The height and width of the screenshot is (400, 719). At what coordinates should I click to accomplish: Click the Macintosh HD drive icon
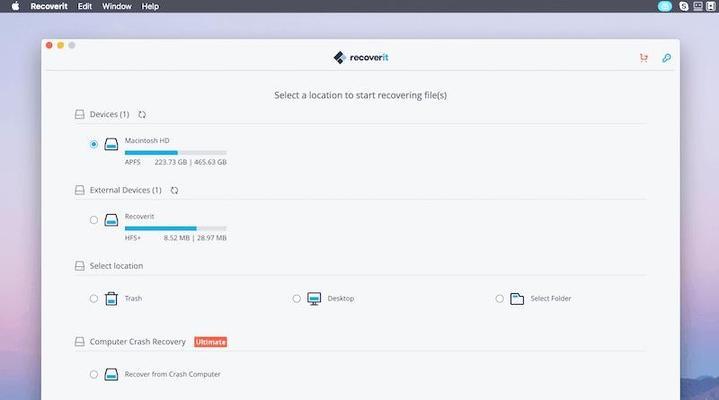(111, 144)
